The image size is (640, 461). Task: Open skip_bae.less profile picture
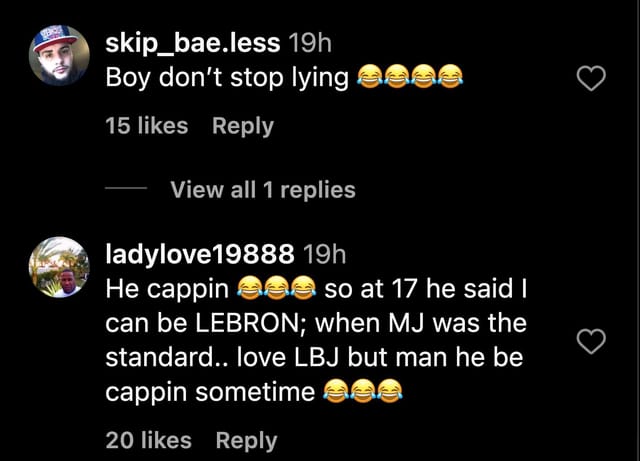(x=59, y=55)
